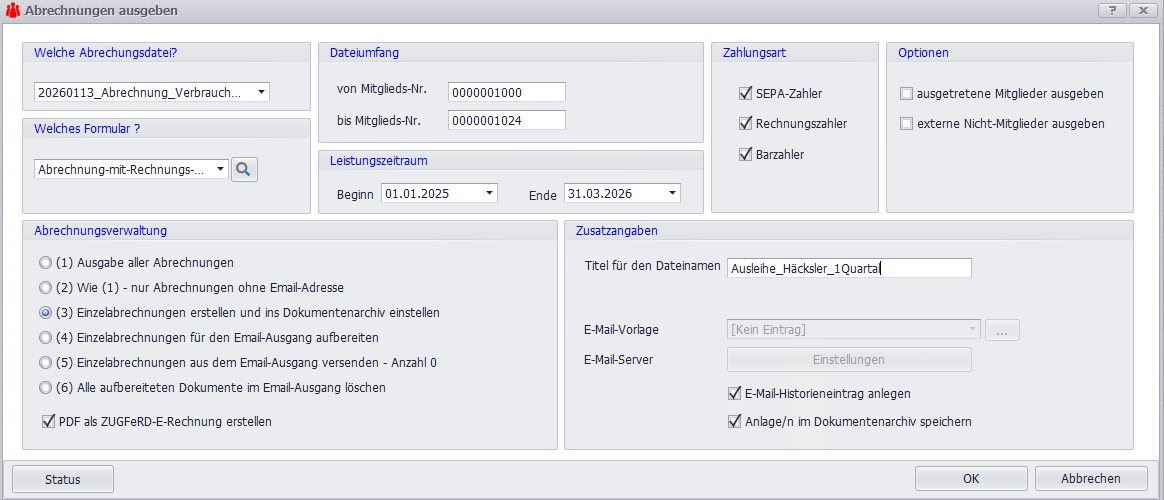Image resolution: width=1164 pixels, height=500 pixels.
Task: Choose option (6) to delete prepared documents
Action: pyautogui.click(x=44, y=387)
